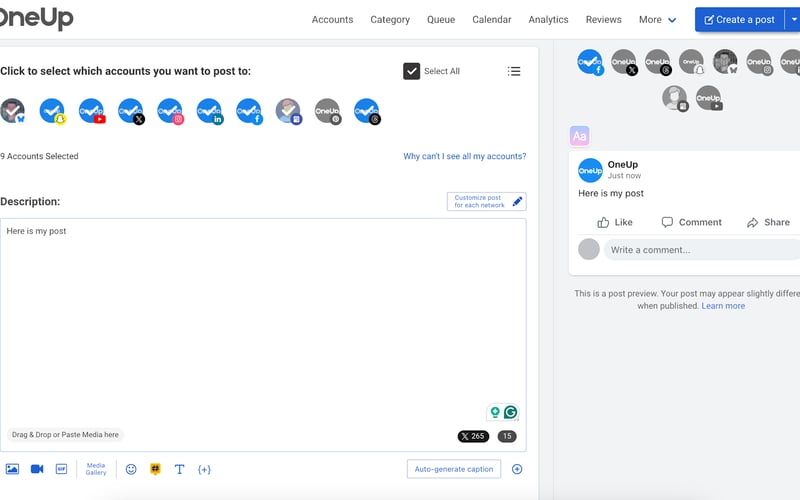This screenshot has width=800, height=500.
Task: Open the account list view icon
Action: coord(514,71)
